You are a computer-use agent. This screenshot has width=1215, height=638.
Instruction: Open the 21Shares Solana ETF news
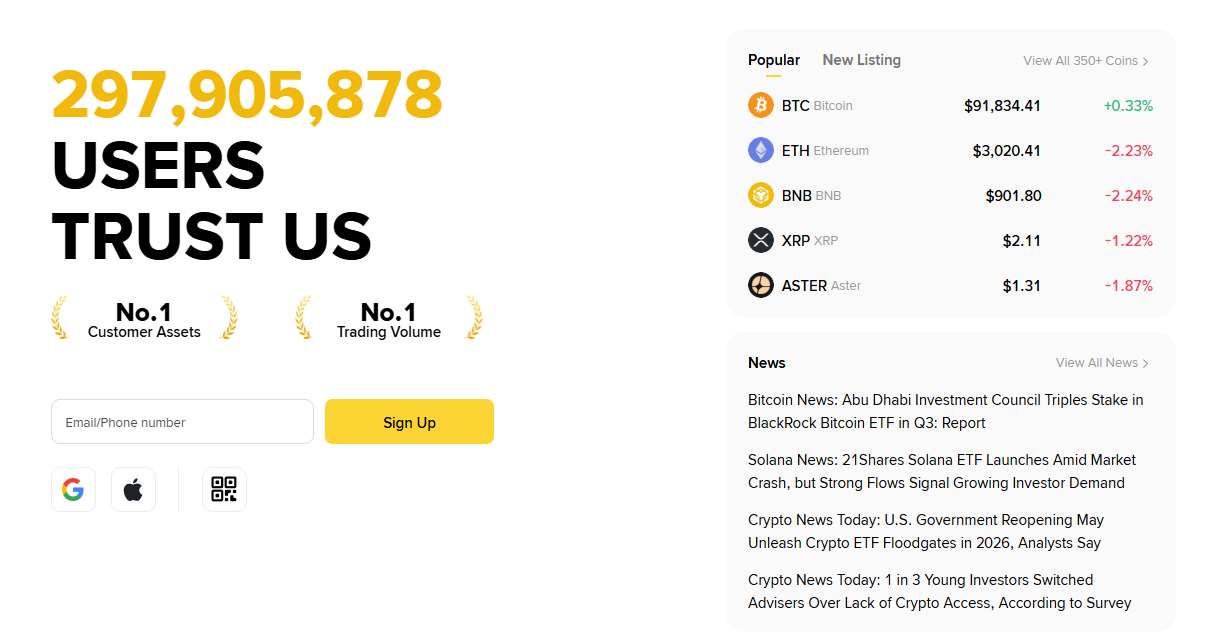(x=941, y=471)
